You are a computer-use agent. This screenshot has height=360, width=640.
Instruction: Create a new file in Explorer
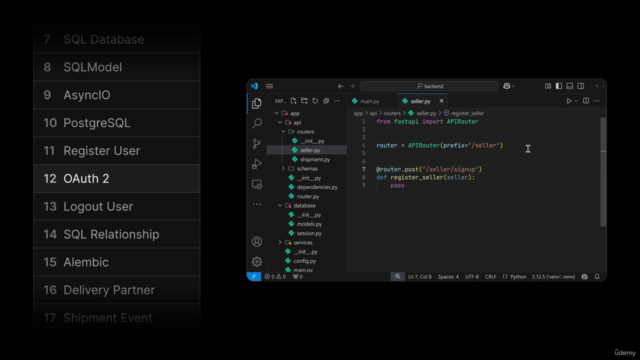pos(293,101)
